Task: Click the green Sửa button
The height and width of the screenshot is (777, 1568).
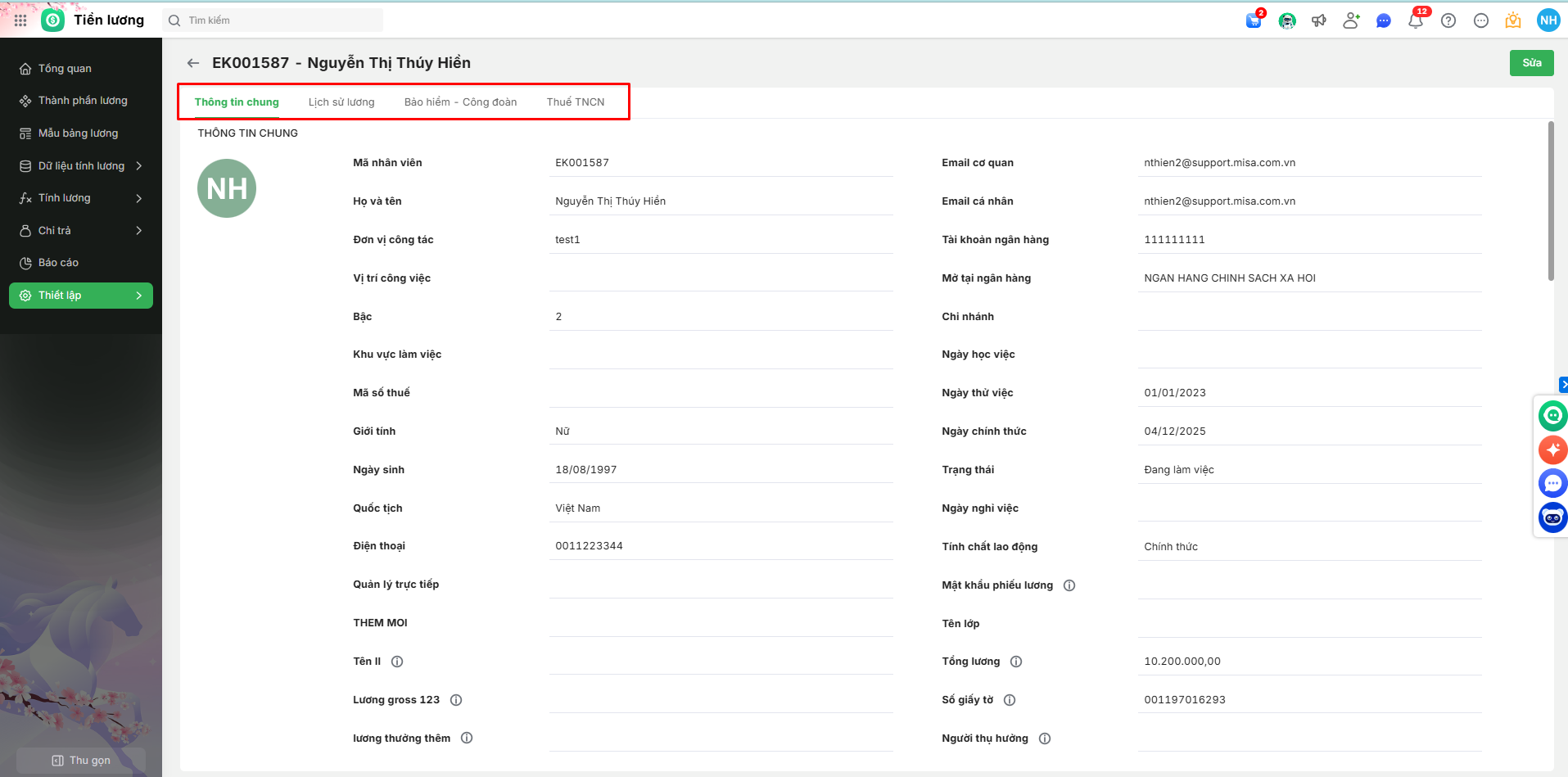Action: tap(1531, 63)
